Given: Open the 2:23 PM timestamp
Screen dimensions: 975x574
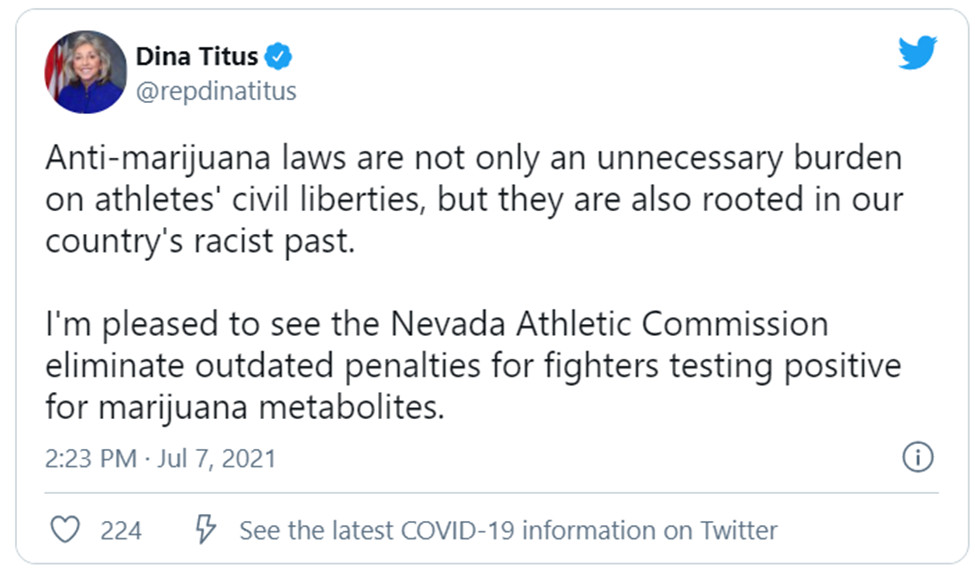Looking at the screenshot, I should (x=91, y=459).
